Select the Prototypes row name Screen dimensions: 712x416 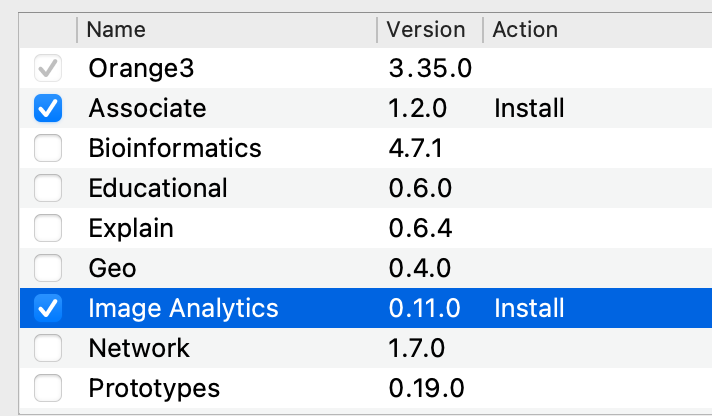(x=154, y=389)
